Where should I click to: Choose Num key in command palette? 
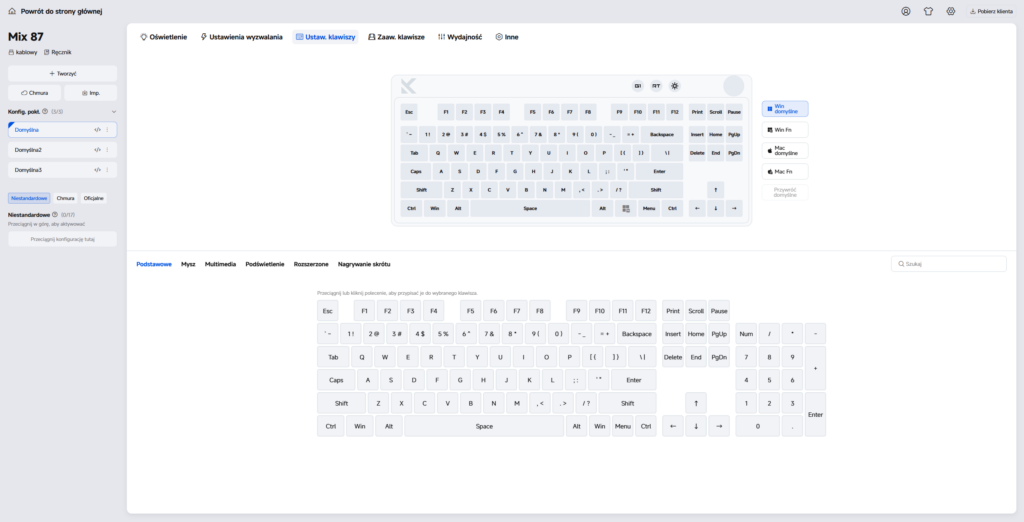746,334
